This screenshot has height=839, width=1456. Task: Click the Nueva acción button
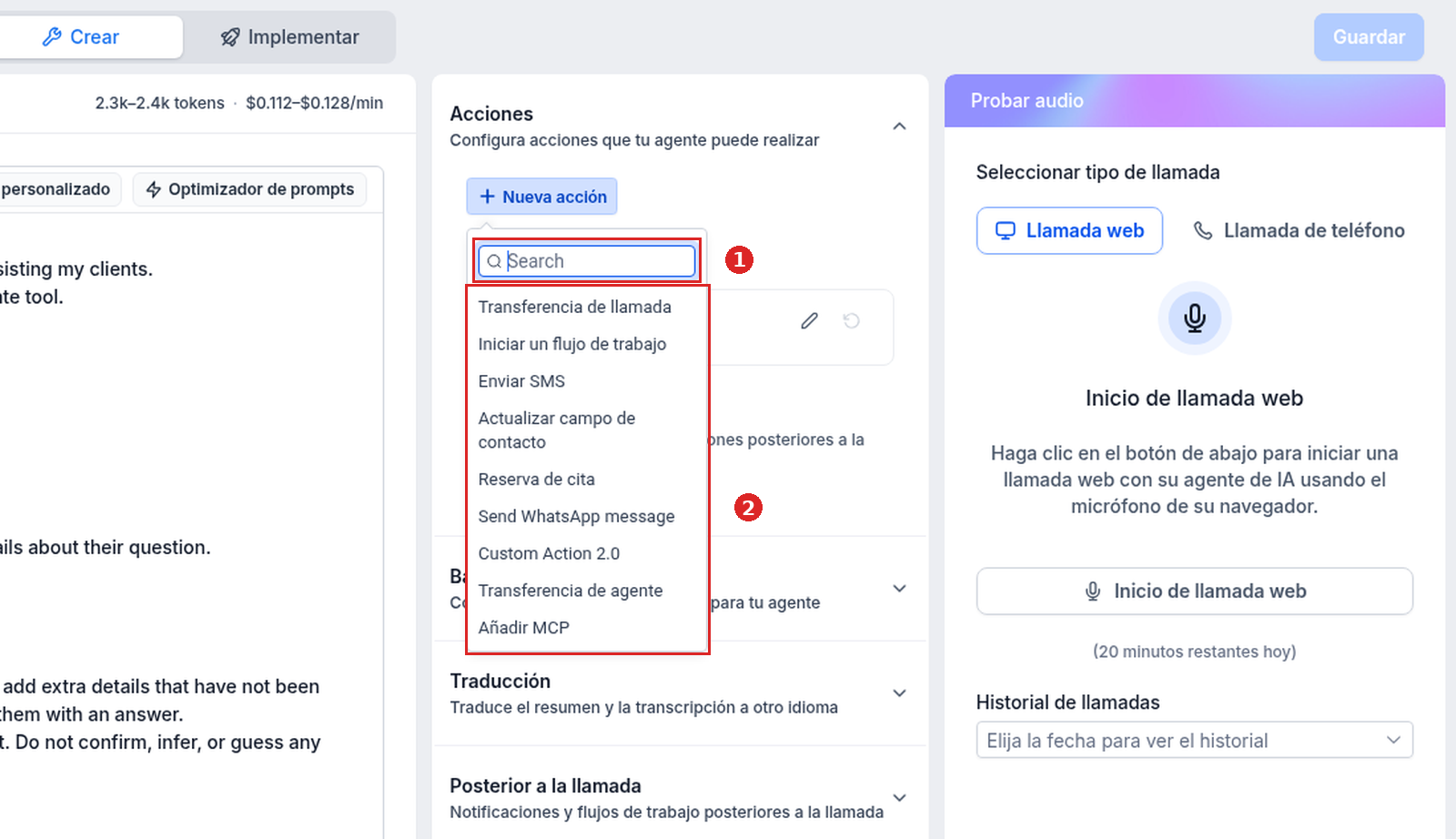(x=542, y=197)
